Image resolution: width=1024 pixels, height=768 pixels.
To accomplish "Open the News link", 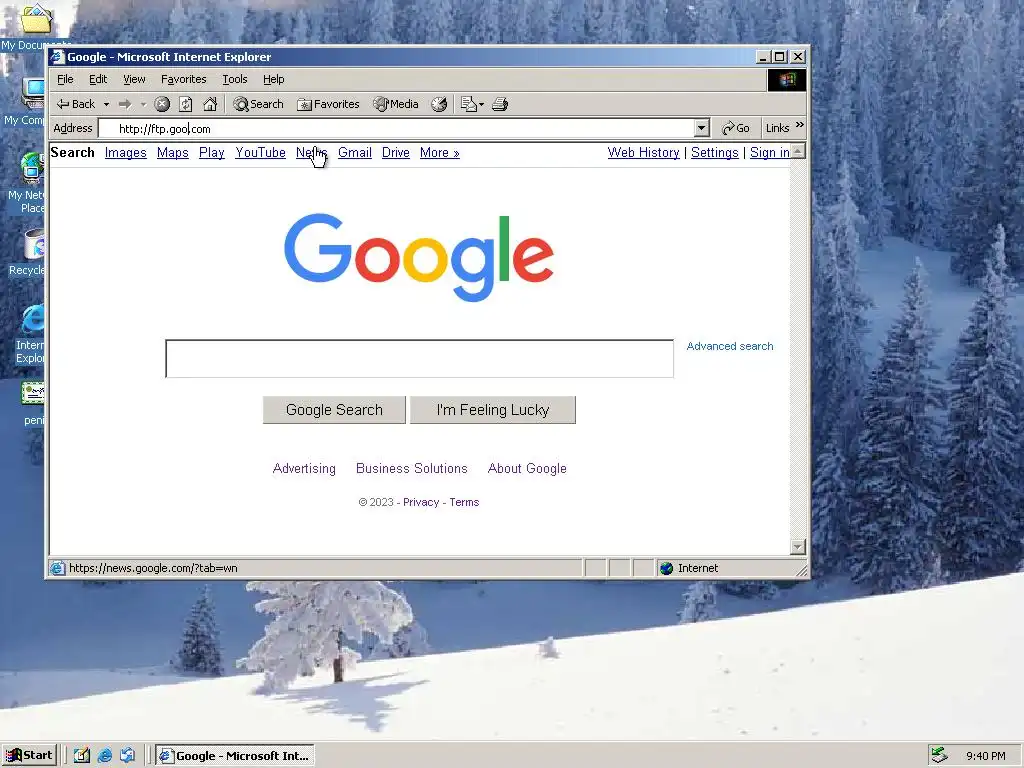I will click(311, 153).
